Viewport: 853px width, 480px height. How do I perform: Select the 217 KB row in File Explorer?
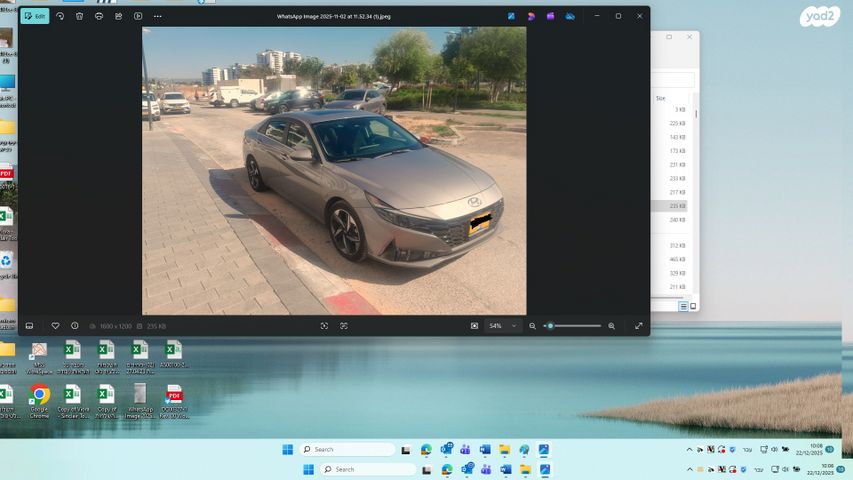coord(670,192)
